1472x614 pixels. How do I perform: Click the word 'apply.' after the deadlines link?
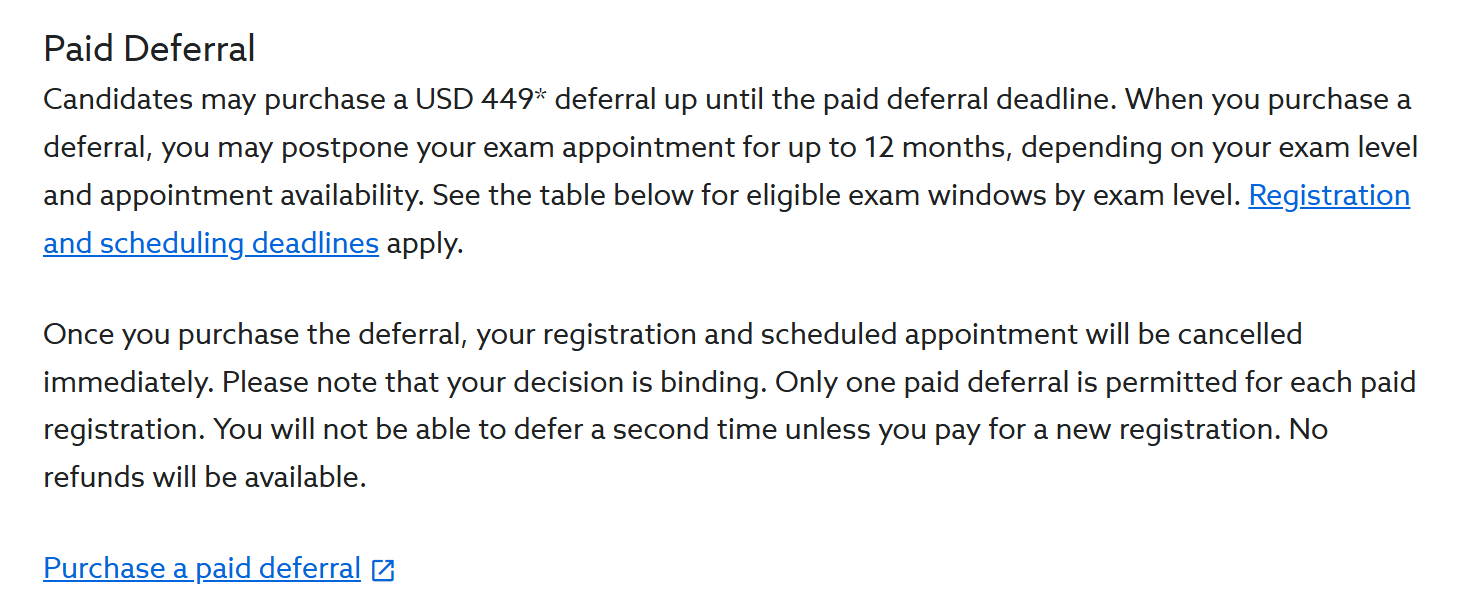point(425,244)
